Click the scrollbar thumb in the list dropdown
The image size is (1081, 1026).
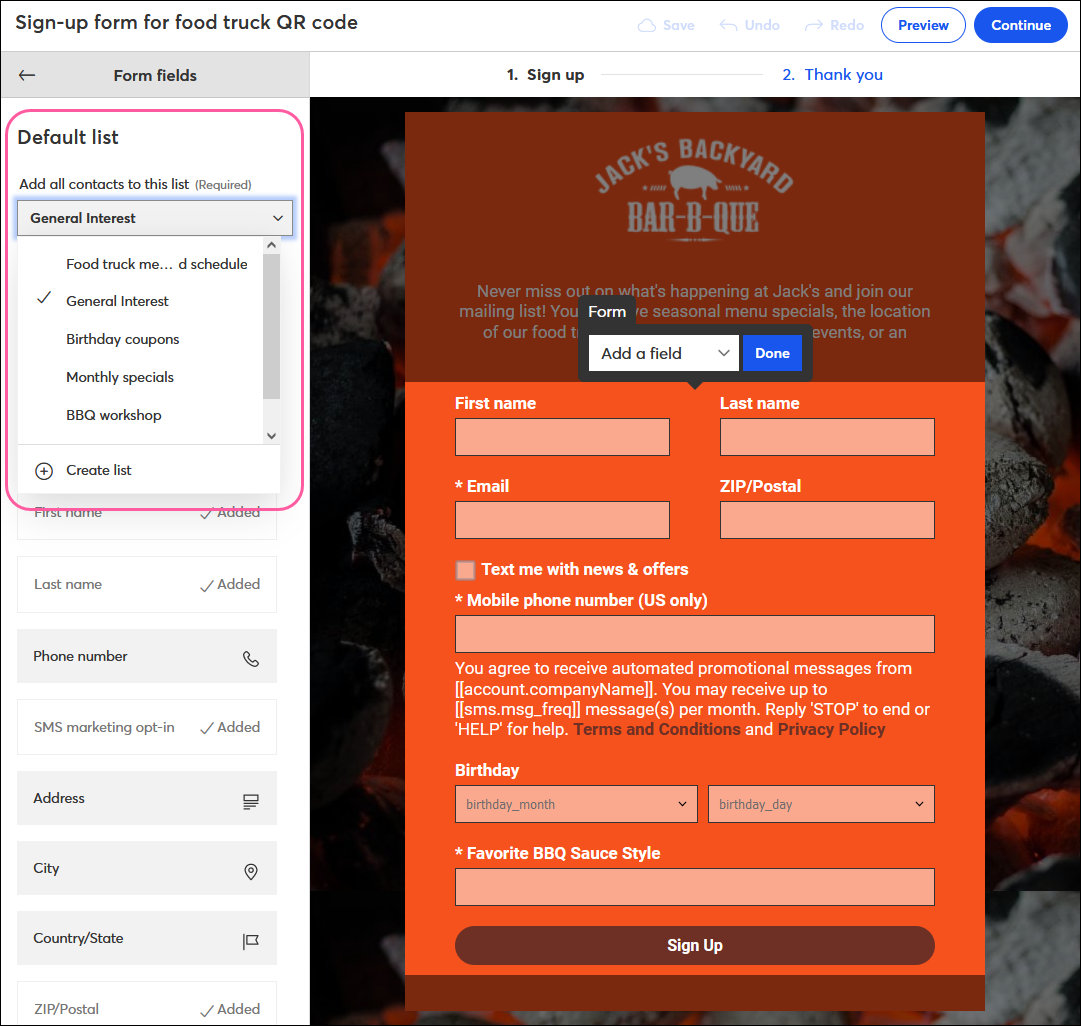[272, 327]
